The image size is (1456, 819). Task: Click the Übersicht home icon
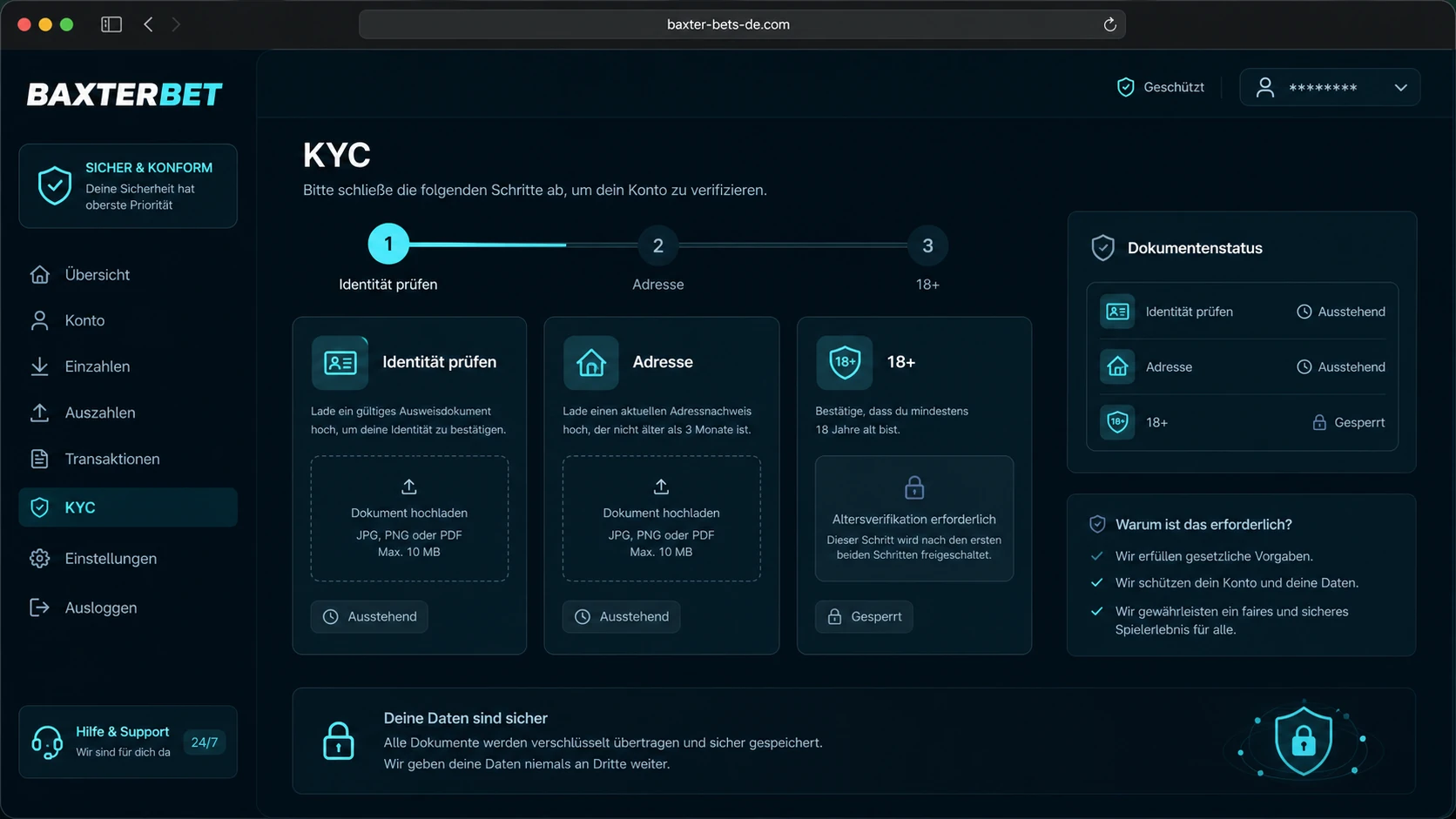40,274
